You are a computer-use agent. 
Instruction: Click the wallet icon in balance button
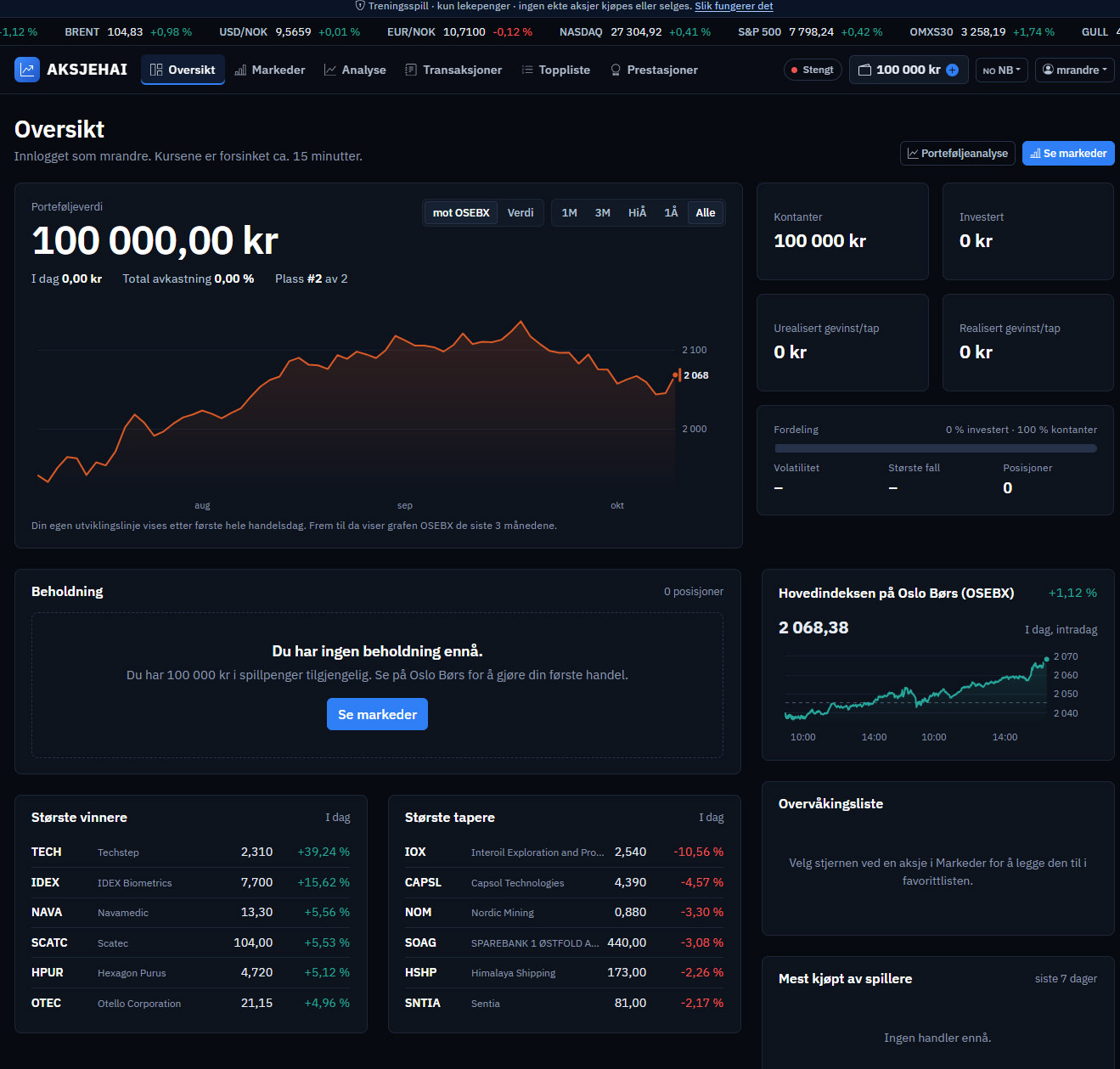click(865, 70)
